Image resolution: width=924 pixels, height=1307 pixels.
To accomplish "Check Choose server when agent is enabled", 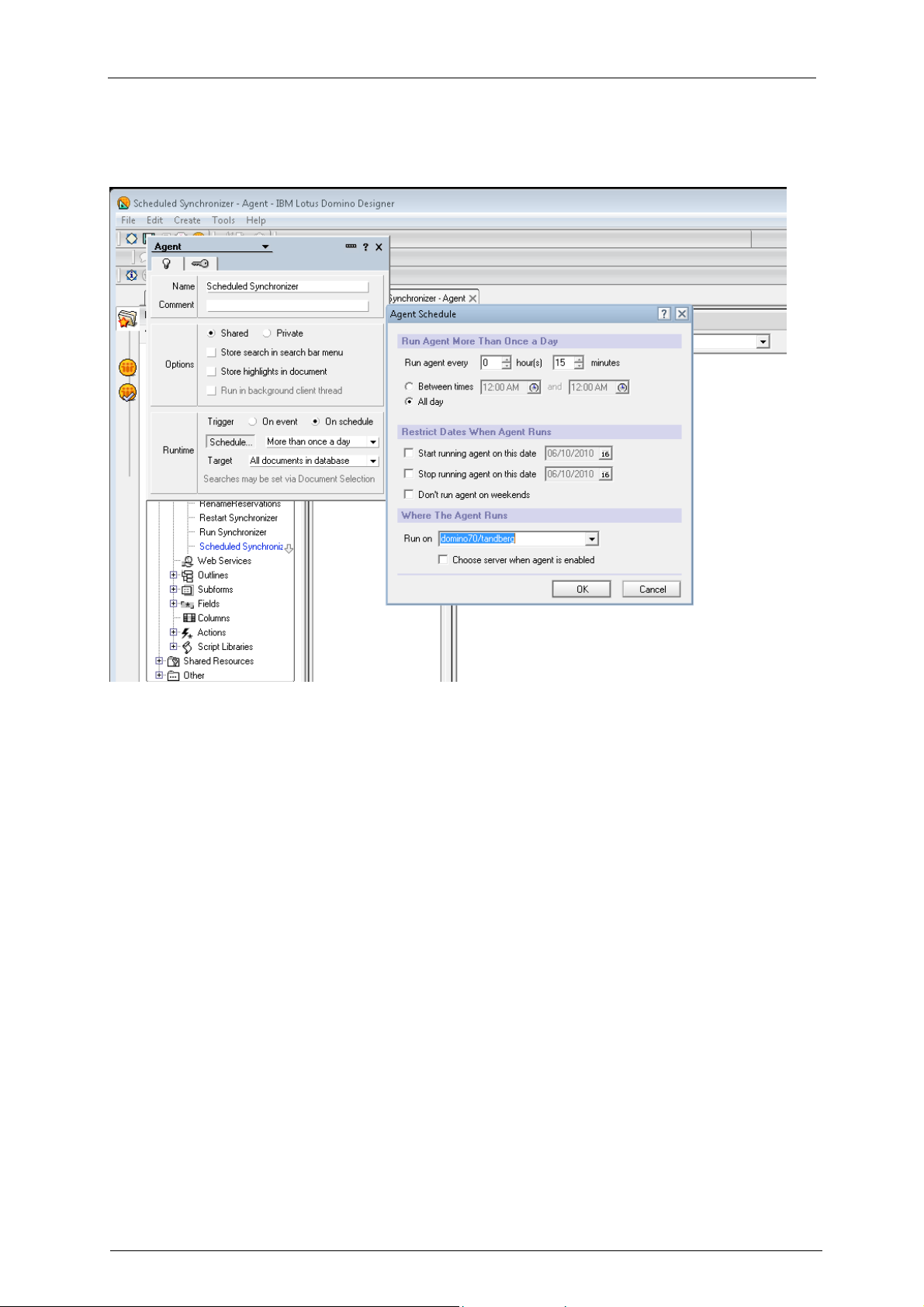I will pyautogui.click(x=443, y=559).
